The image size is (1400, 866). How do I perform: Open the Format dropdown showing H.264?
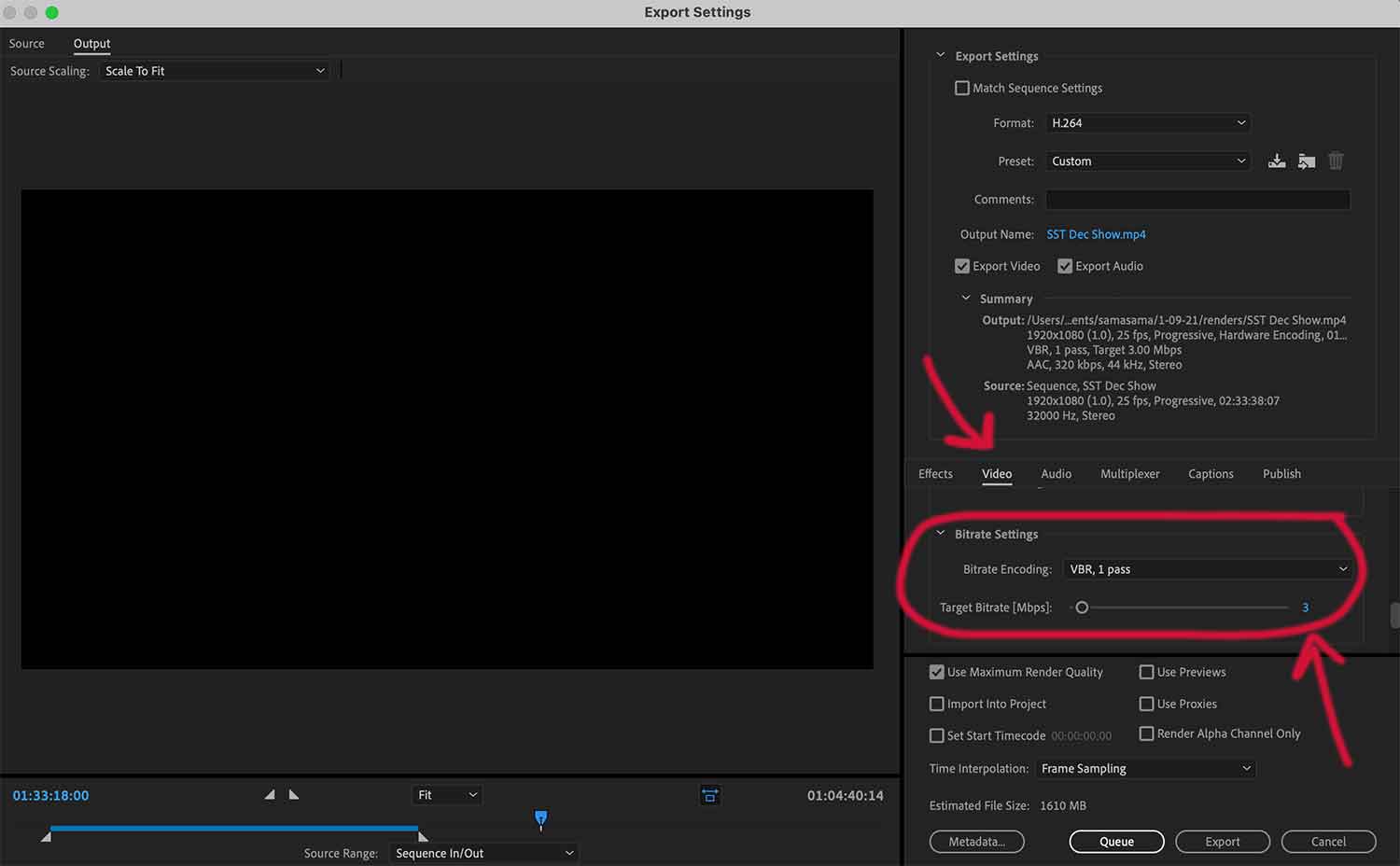coord(1147,122)
